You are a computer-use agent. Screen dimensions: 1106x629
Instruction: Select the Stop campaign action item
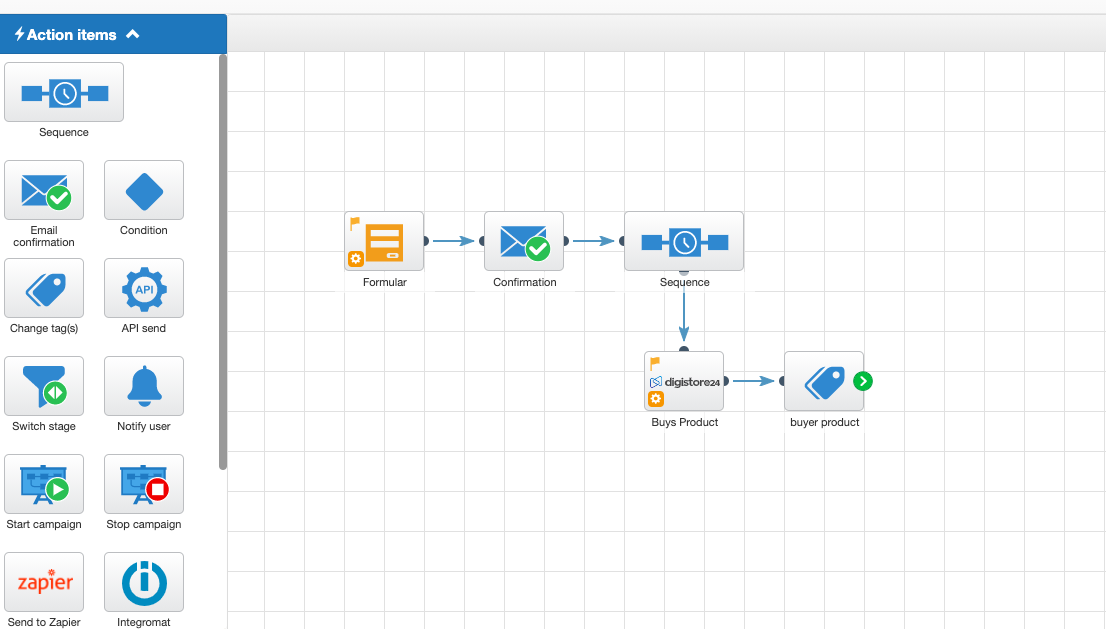(x=144, y=484)
